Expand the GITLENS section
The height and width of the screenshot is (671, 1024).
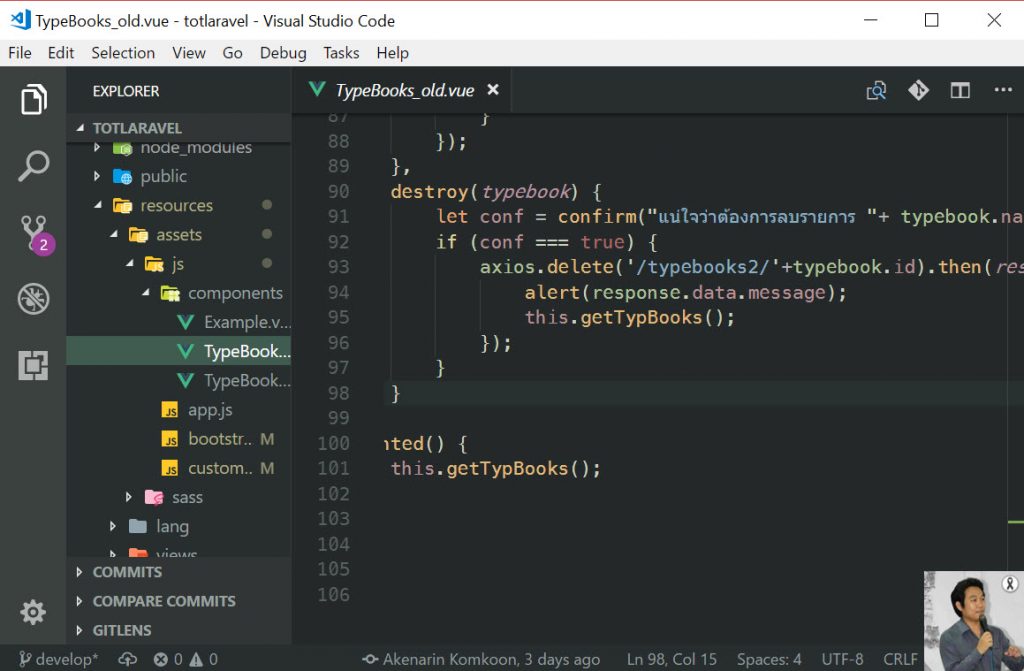79,630
